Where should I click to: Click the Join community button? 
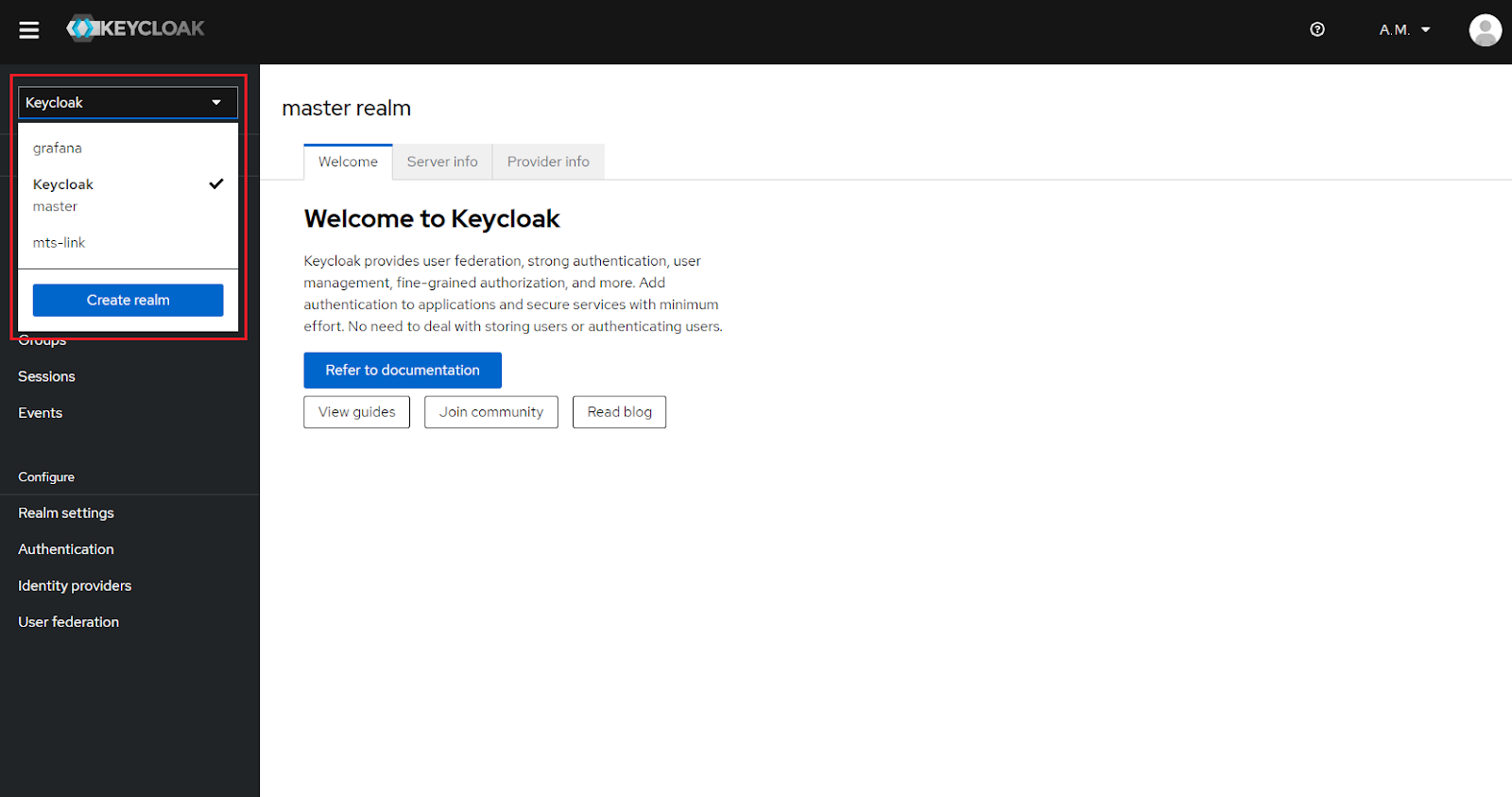pos(491,412)
